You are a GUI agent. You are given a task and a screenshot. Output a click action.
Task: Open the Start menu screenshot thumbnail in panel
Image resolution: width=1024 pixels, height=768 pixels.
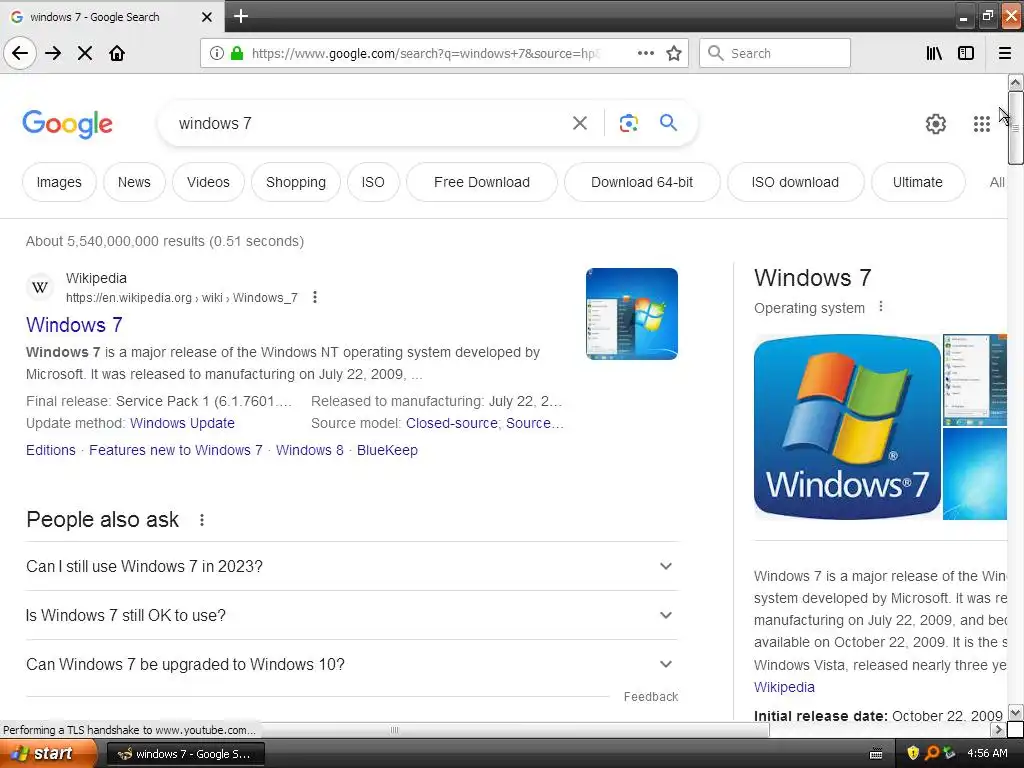coord(974,379)
